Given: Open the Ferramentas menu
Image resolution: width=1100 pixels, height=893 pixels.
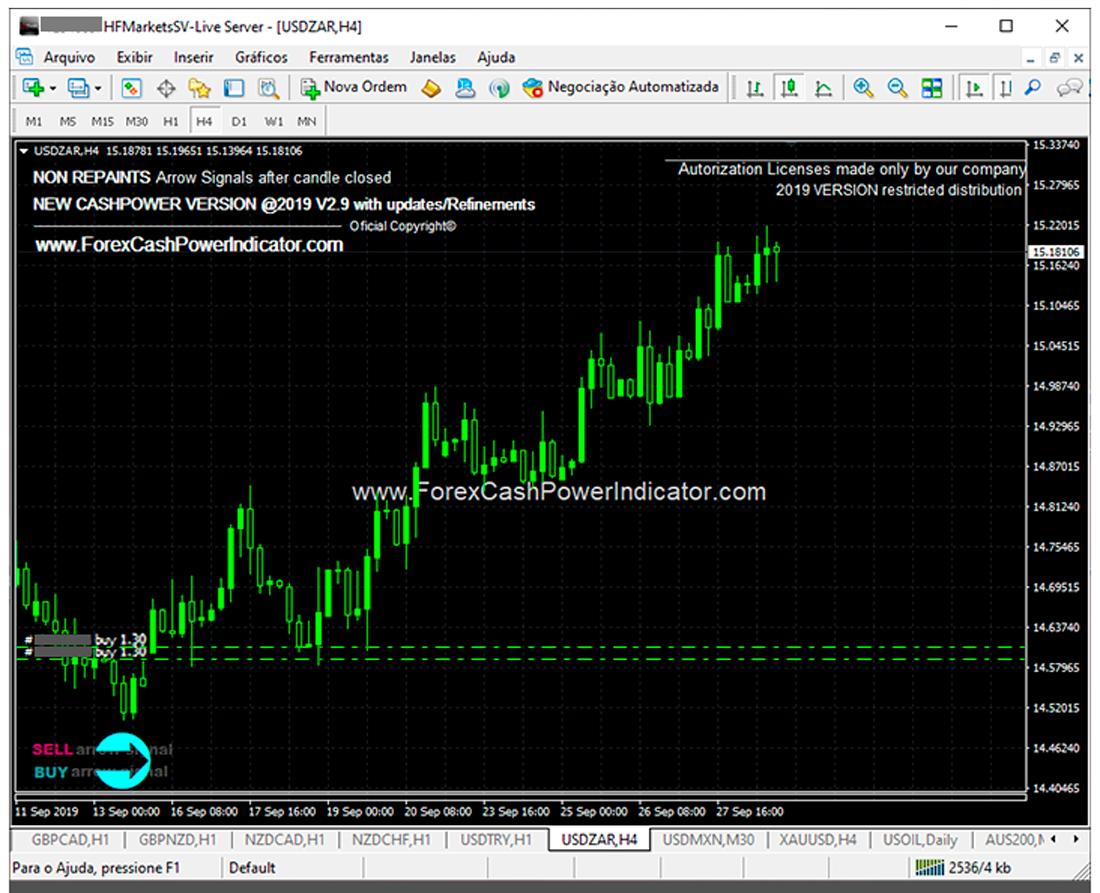Looking at the screenshot, I should coord(349,58).
